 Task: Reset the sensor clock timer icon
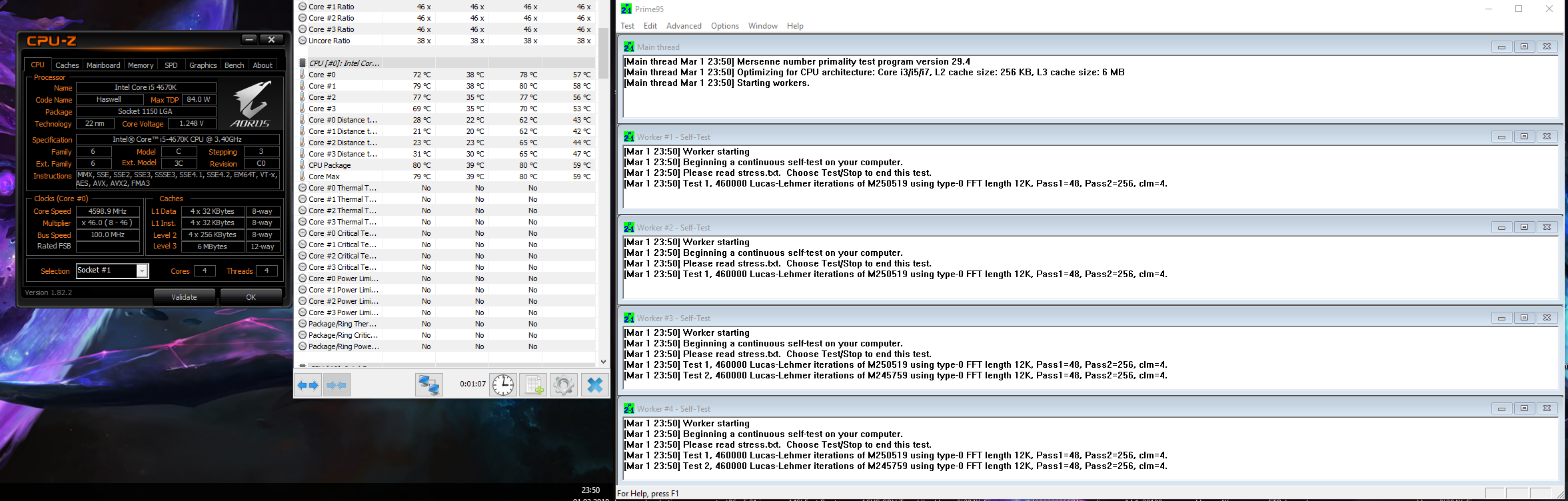pos(503,385)
